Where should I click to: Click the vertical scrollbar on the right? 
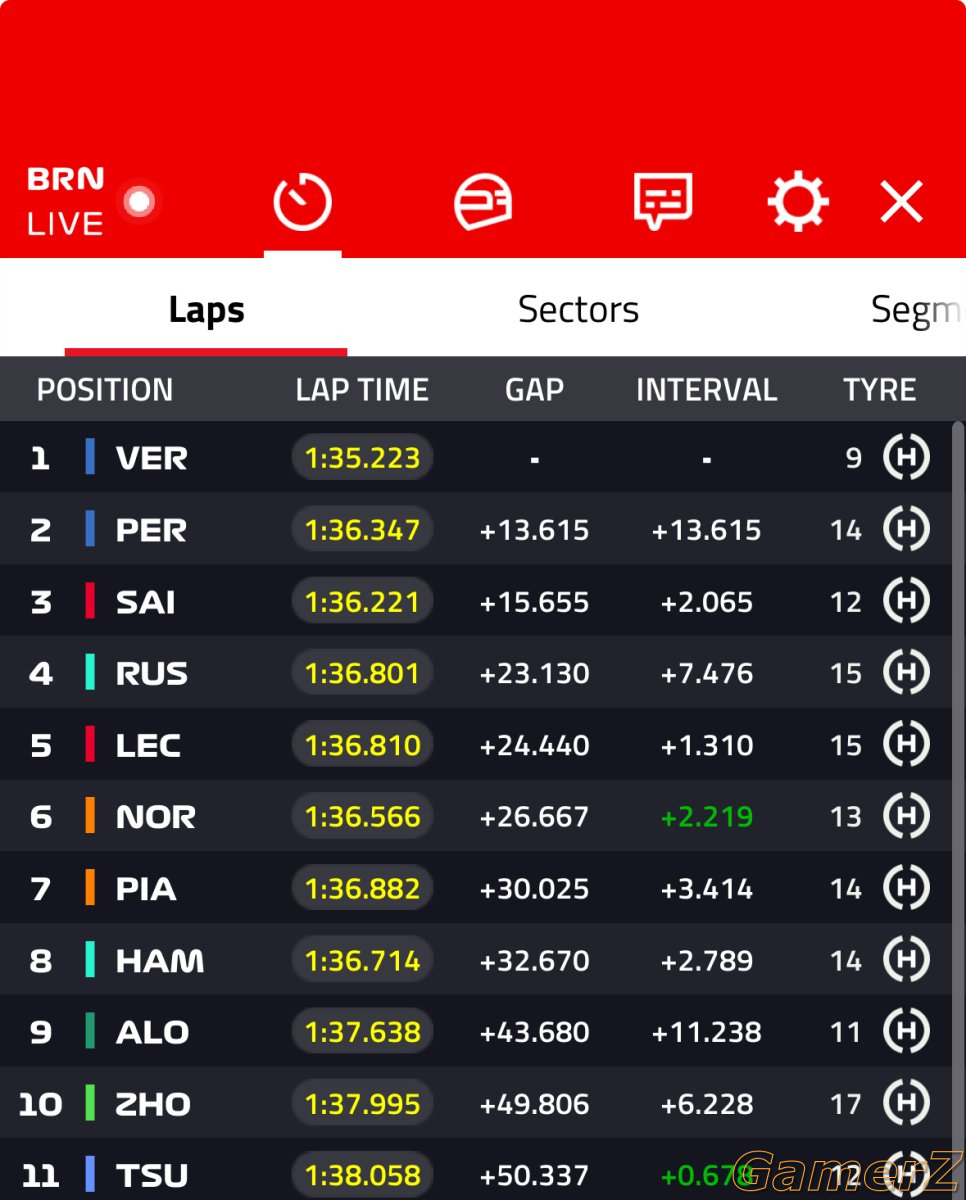958,800
